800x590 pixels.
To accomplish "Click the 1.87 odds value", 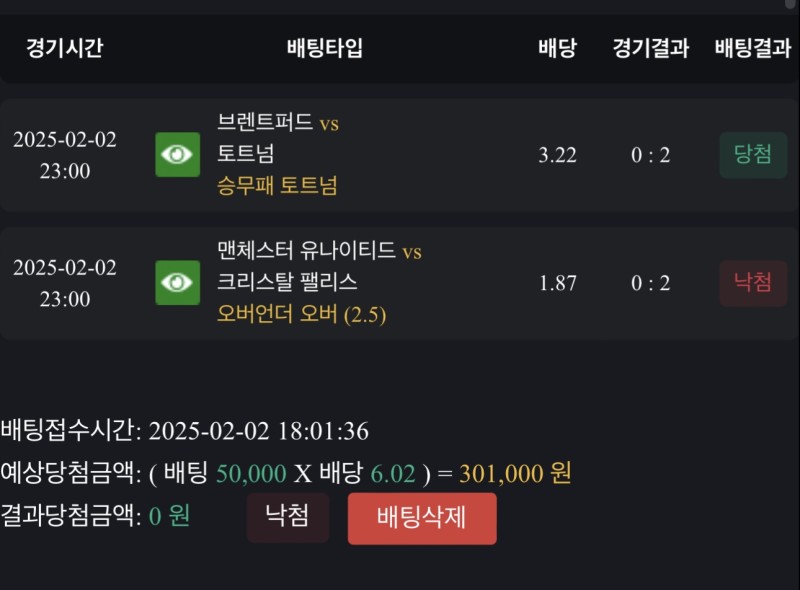I will [x=557, y=283].
